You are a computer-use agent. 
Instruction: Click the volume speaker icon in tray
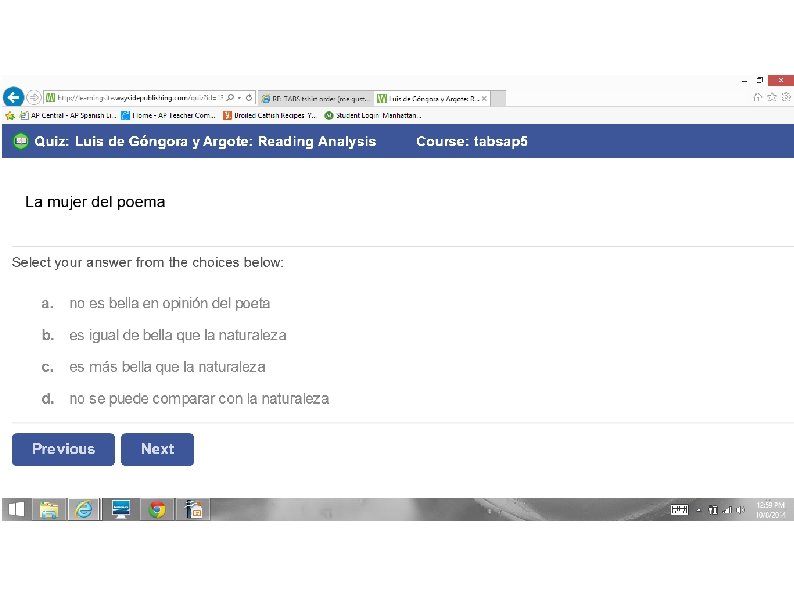point(740,510)
